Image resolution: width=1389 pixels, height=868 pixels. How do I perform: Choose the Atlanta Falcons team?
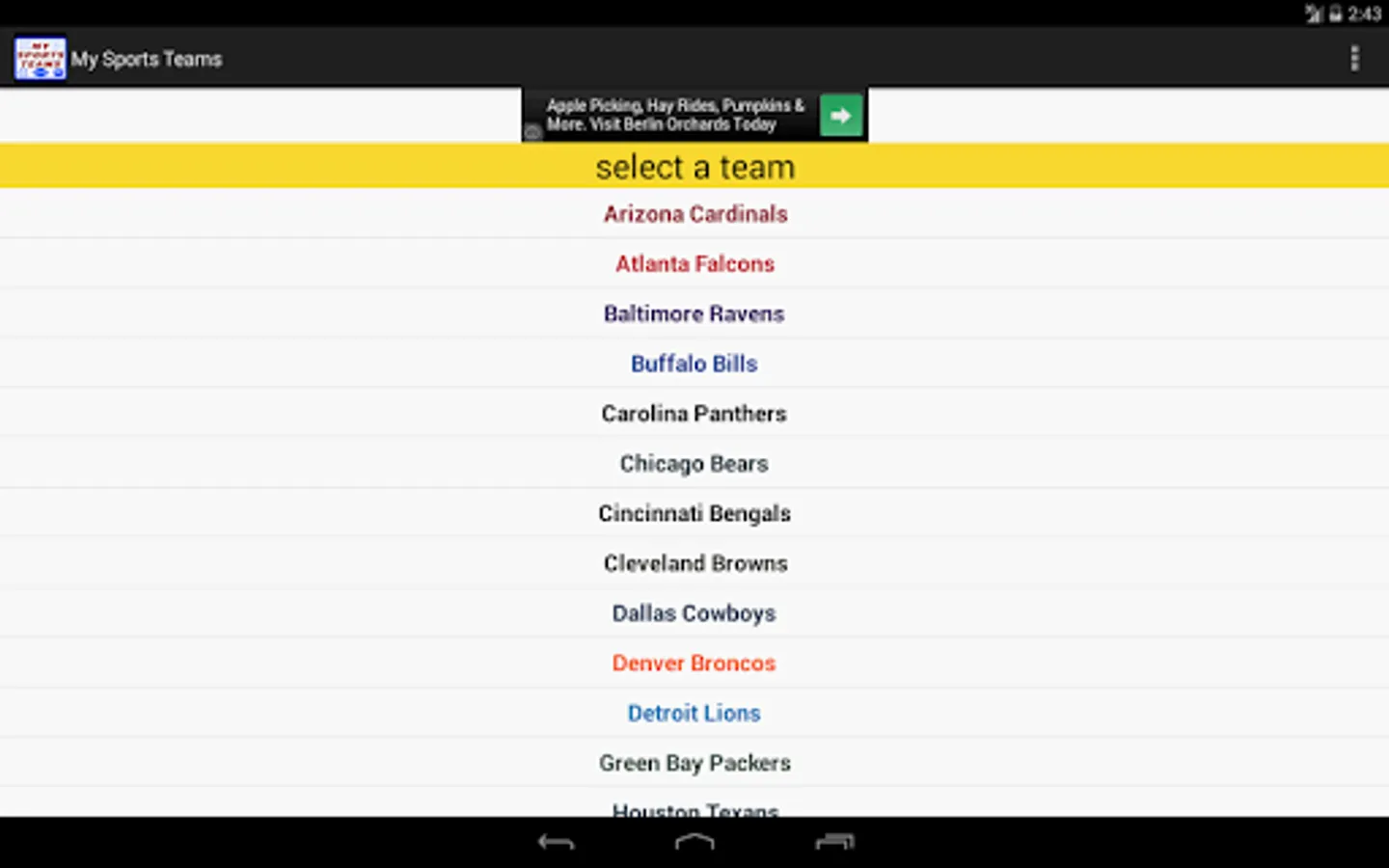click(694, 263)
